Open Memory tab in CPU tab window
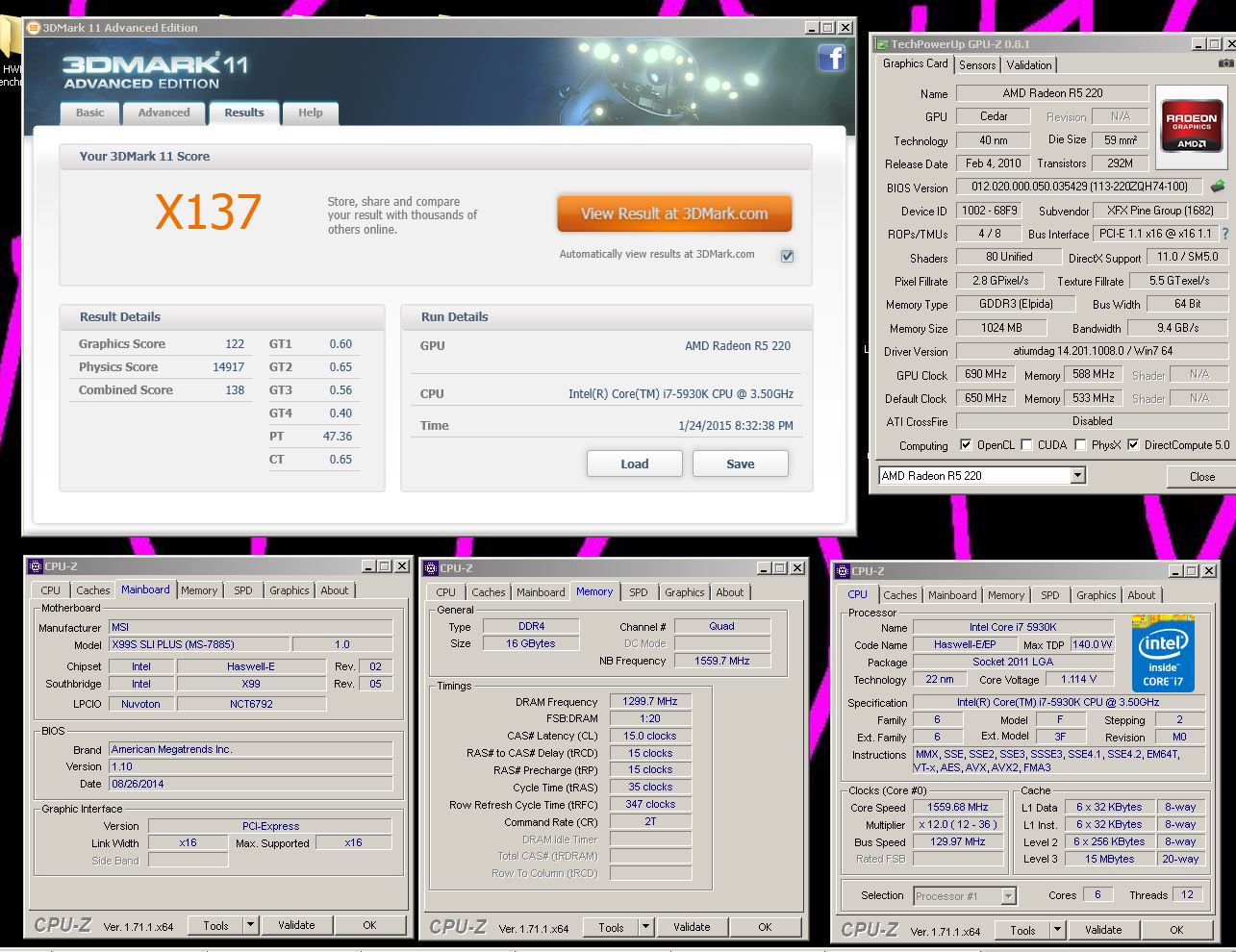 (1006, 595)
